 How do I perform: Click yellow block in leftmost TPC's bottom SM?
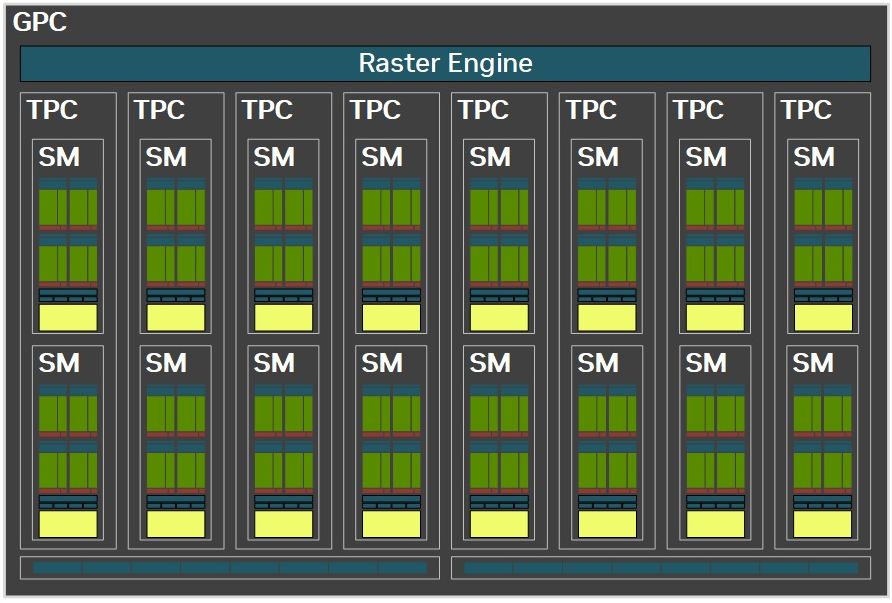coord(68,524)
